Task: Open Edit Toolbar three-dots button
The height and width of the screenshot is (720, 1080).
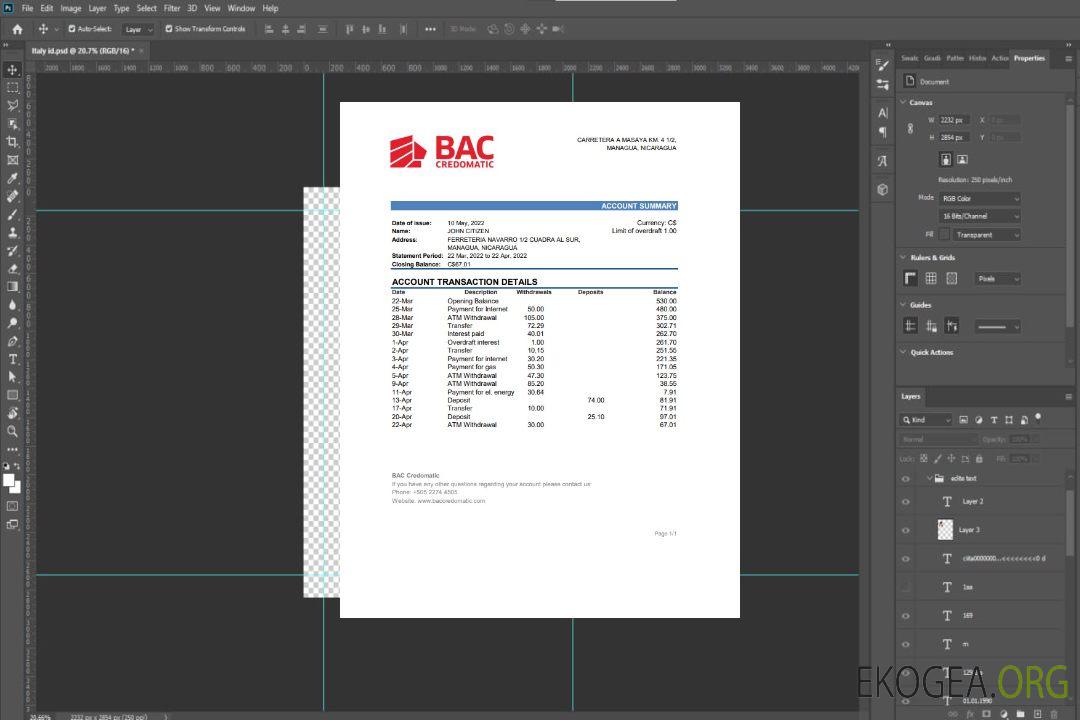Action: [12, 449]
